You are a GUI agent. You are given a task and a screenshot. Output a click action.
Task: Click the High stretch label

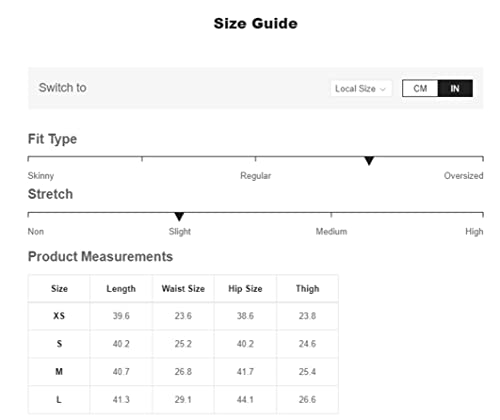click(474, 231)
